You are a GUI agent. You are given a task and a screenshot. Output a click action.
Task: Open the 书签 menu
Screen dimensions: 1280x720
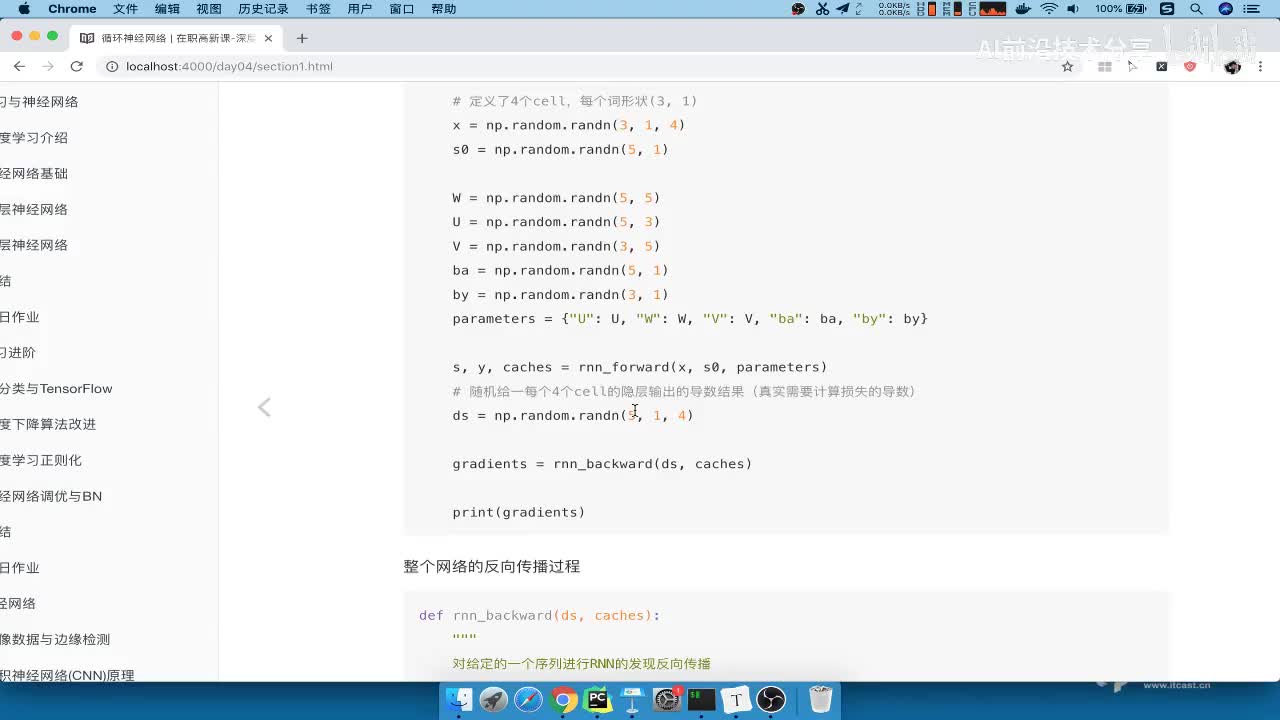[318, 9]
